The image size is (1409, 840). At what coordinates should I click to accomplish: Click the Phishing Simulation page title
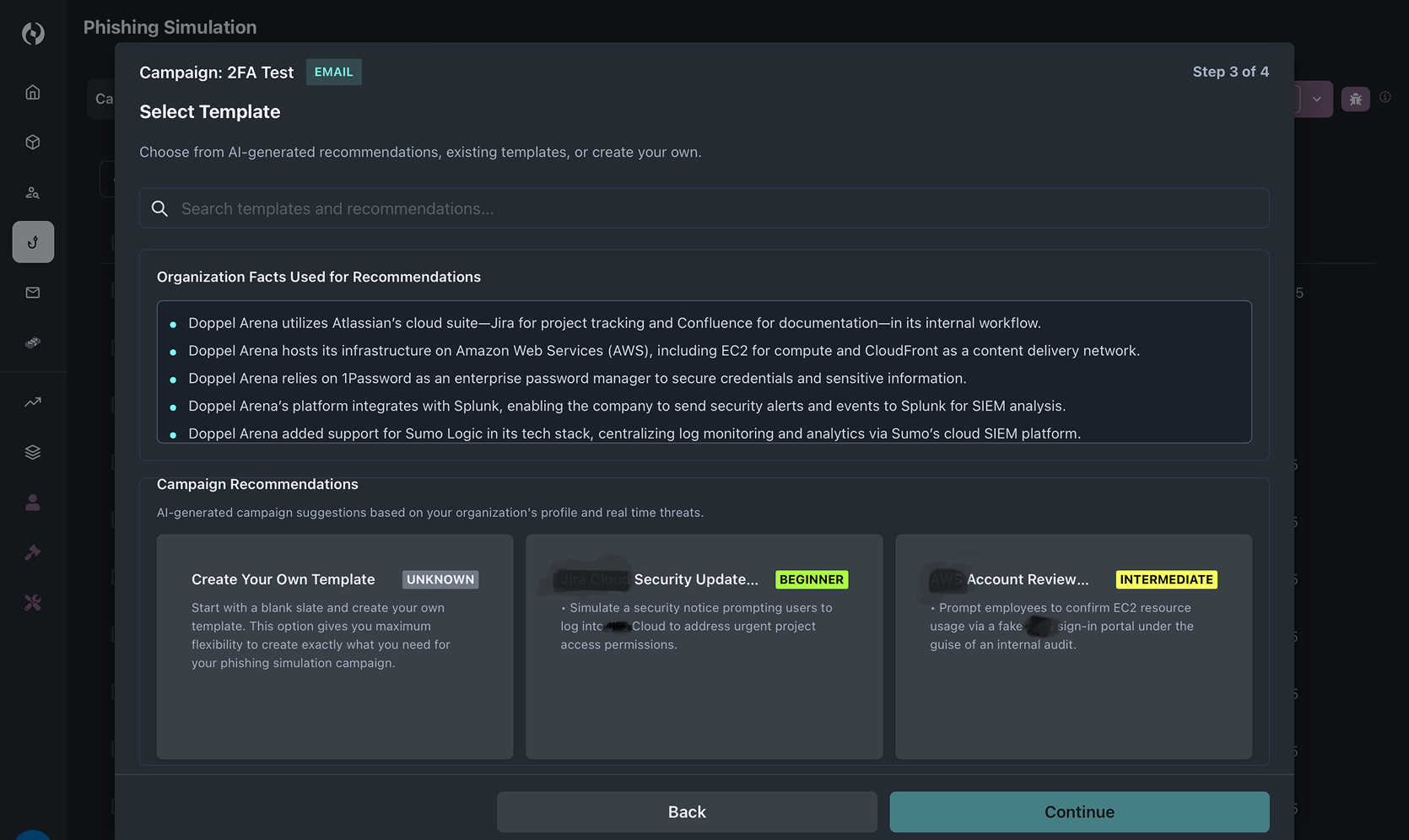coord(170,27)
